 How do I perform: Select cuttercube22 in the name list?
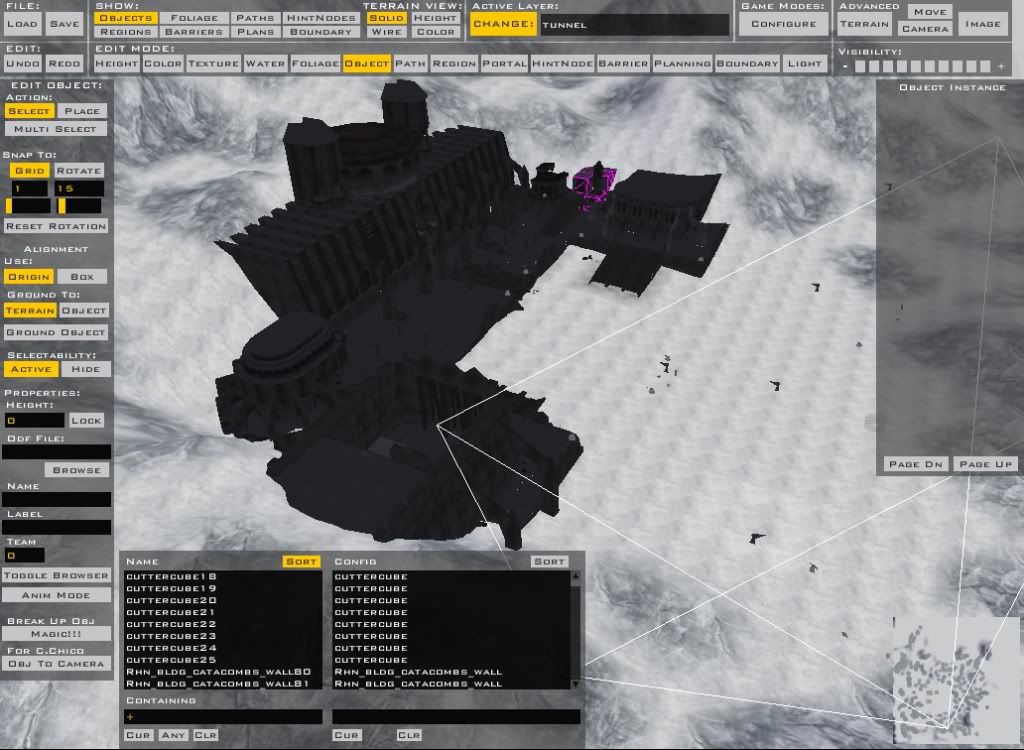click(223, 624)
